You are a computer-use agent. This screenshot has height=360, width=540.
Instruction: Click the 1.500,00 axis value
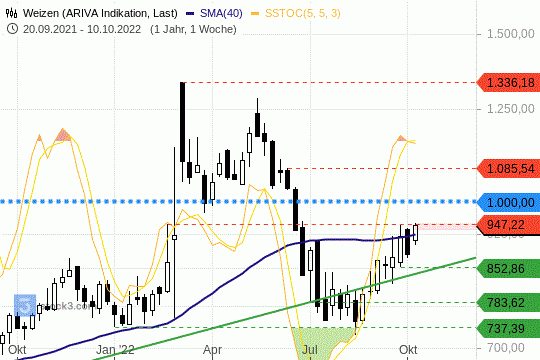[510, 34]
